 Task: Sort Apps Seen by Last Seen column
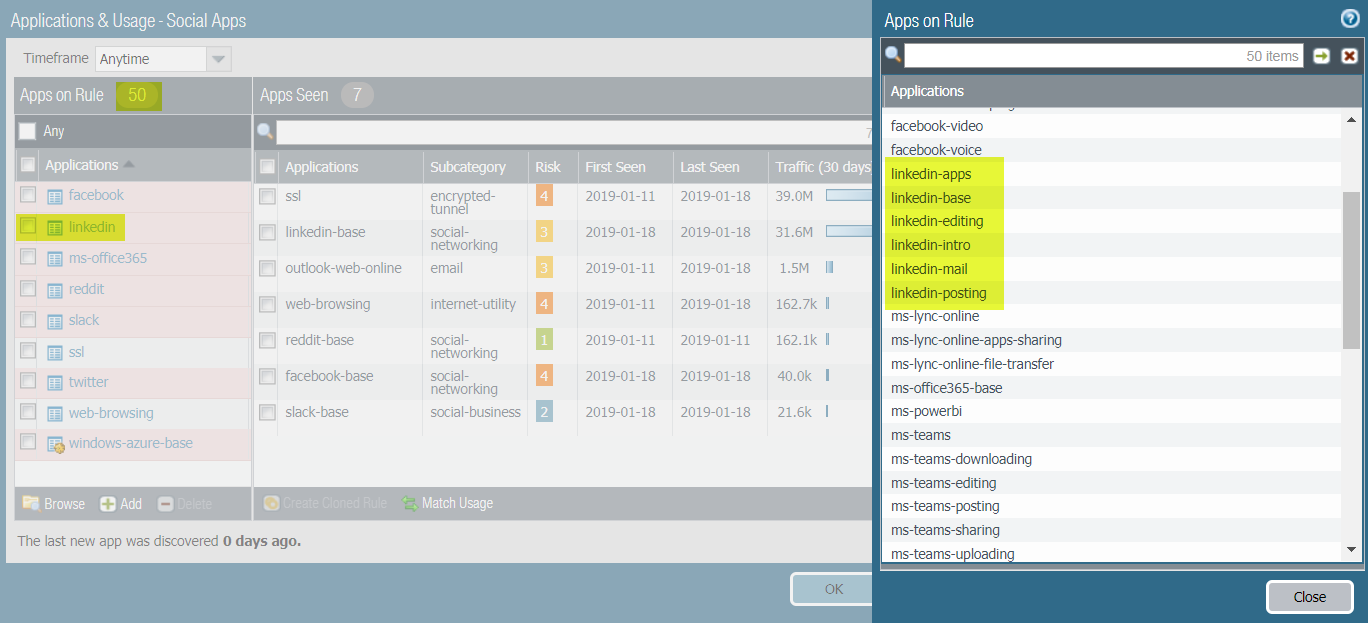pos(720,167)
